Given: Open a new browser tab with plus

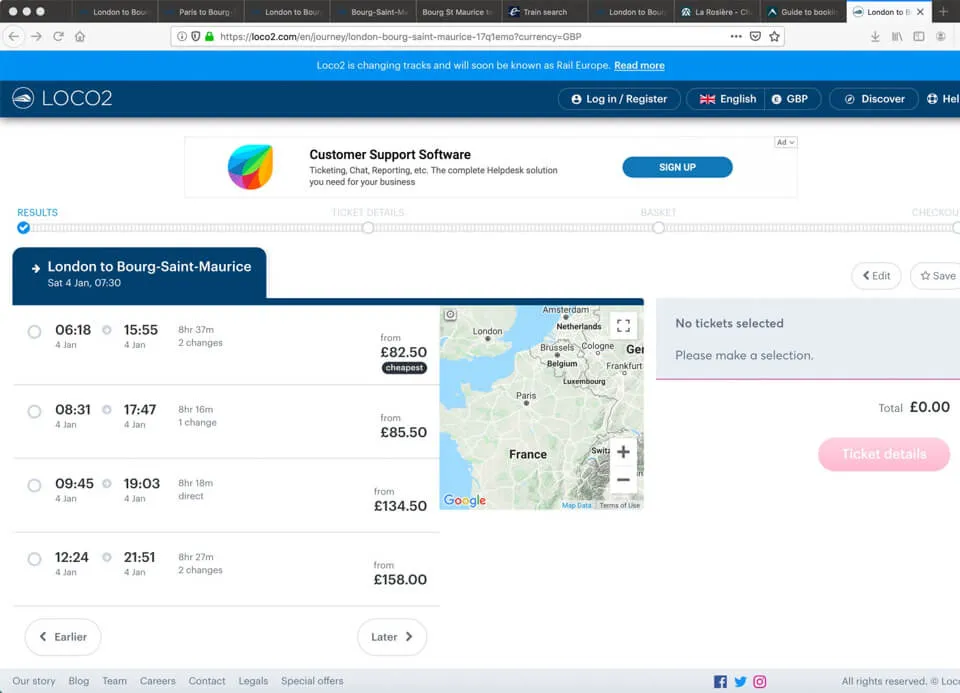Looking at the screenshot, I should pyautogui.click(x=943, y=12).
